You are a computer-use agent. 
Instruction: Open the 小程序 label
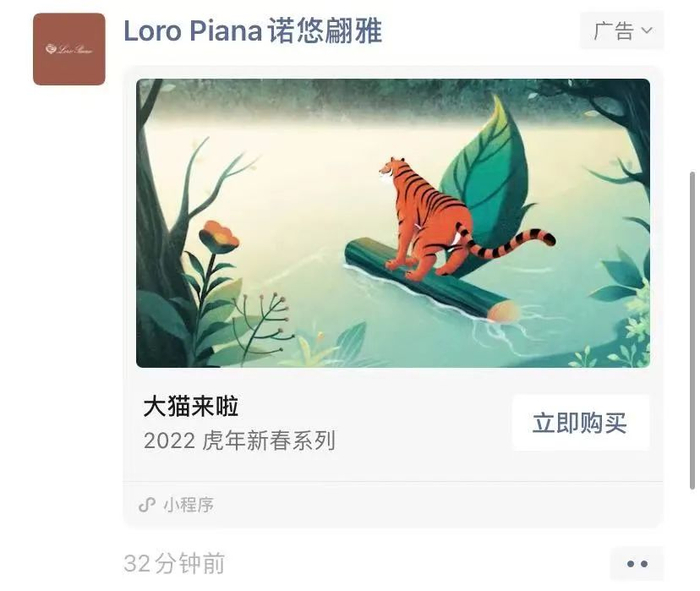(x=189, y=505)
